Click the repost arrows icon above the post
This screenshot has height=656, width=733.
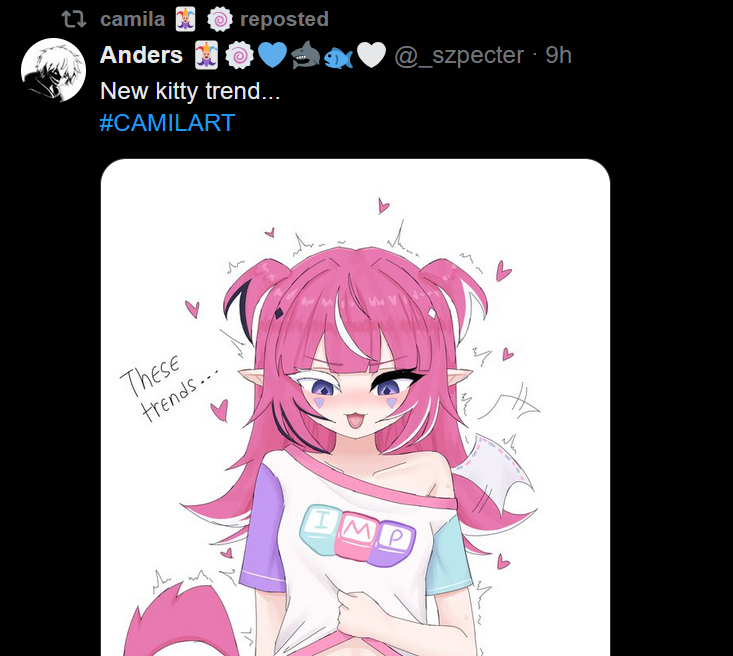[x=74, y=19]
